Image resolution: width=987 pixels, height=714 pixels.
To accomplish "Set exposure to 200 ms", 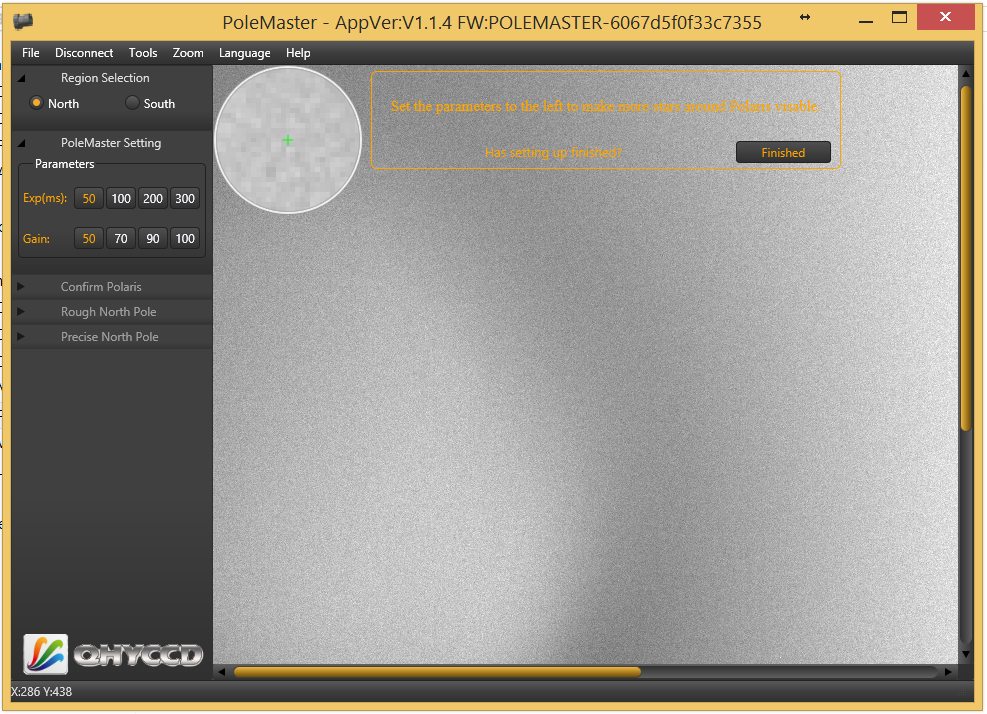I will 153,198.
